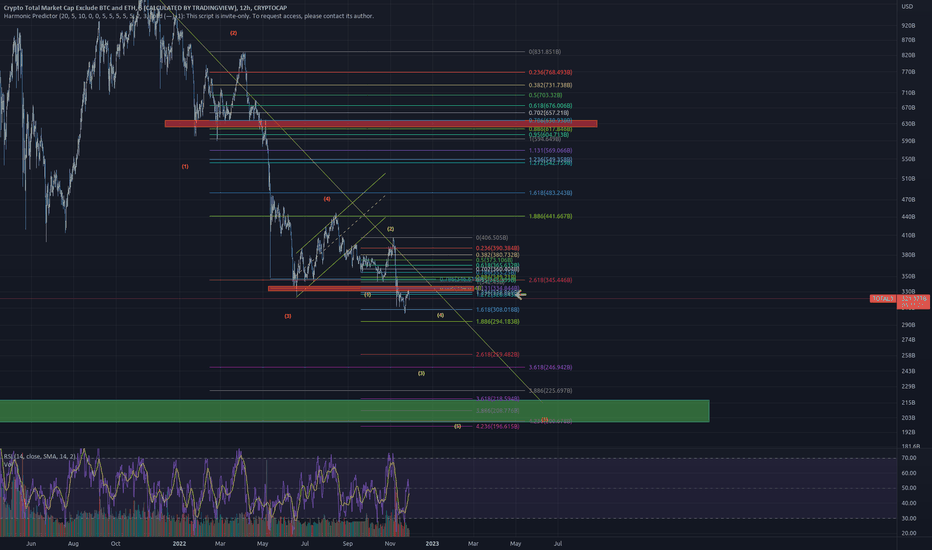Click the USD currency label on price axis

(907, 7)
